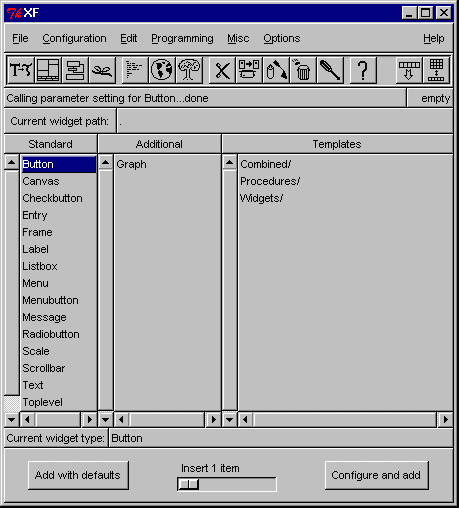Open the Procedures/ templates folder
Viewport: 459px width, 508px height.
click(270, 181)
